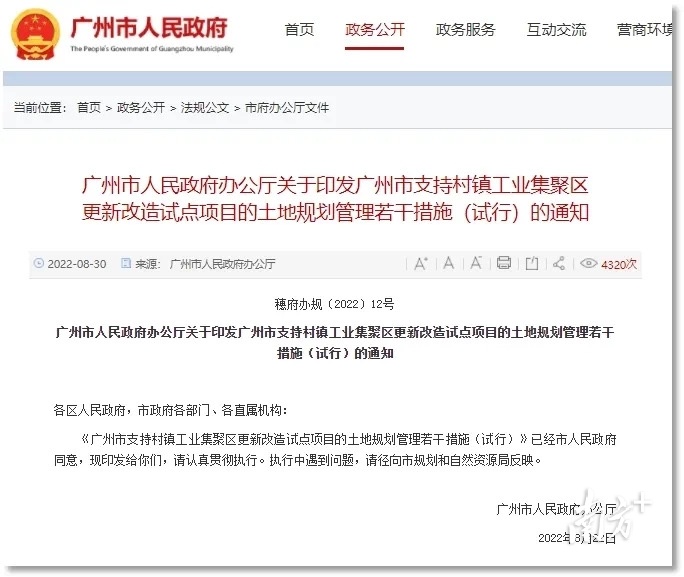
Task: Click the bookmark/collect icon
Action: [532, 263]
